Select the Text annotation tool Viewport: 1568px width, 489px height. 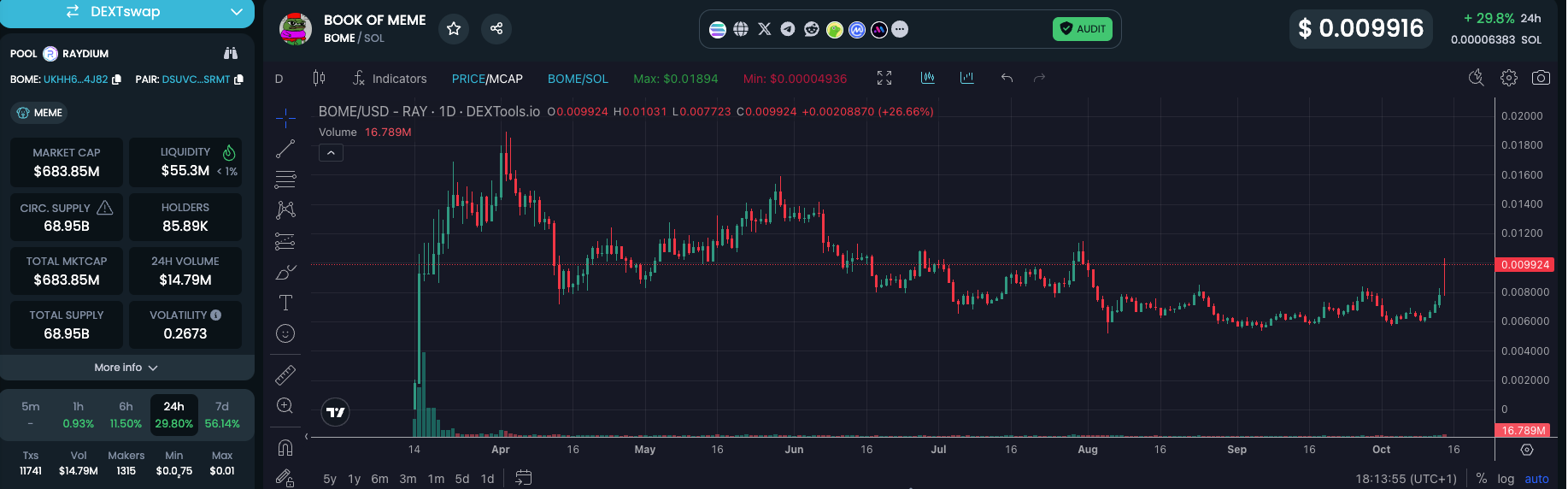click(285, 303)
